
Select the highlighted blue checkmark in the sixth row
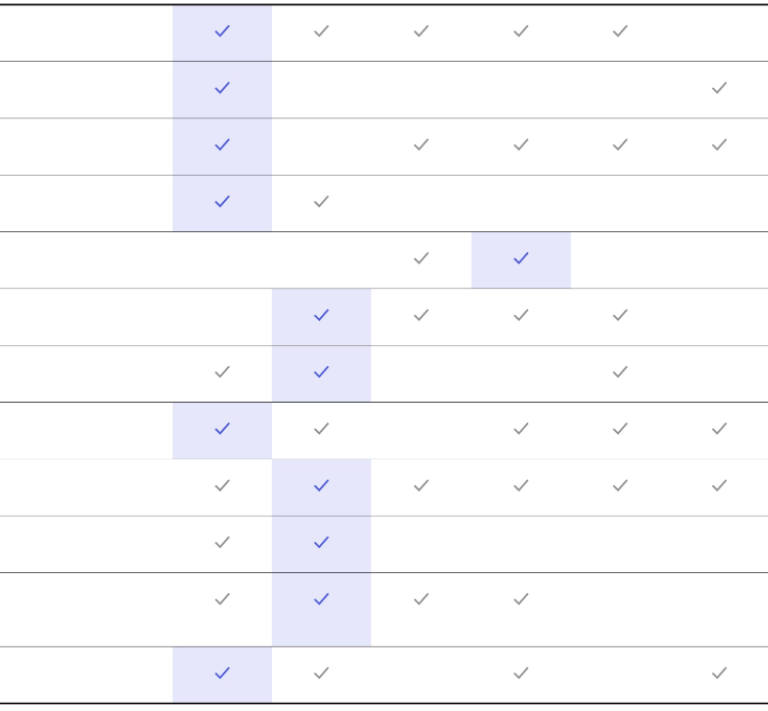click(x=321, y=315)
